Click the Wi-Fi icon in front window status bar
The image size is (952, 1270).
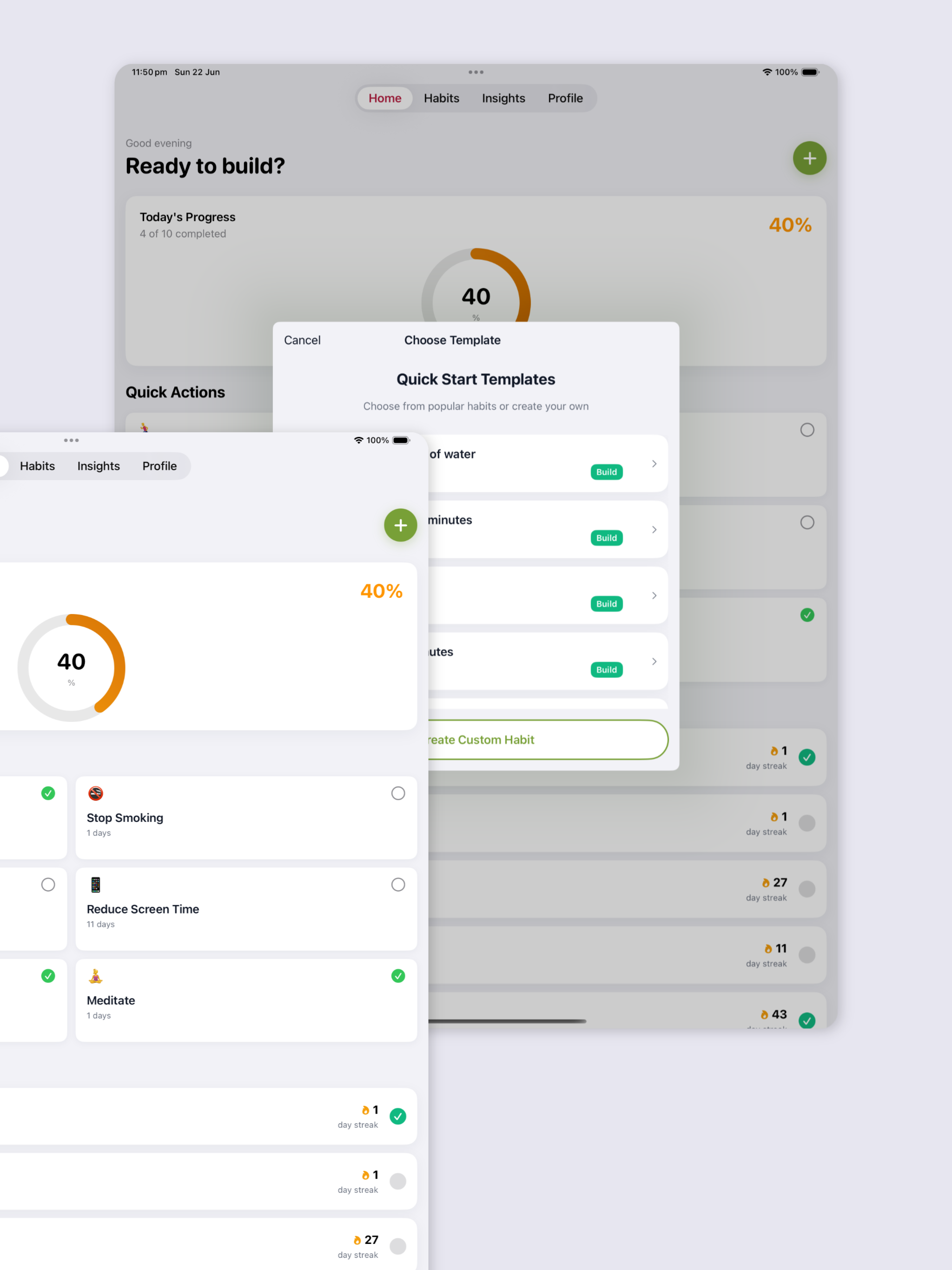(358, 440)
